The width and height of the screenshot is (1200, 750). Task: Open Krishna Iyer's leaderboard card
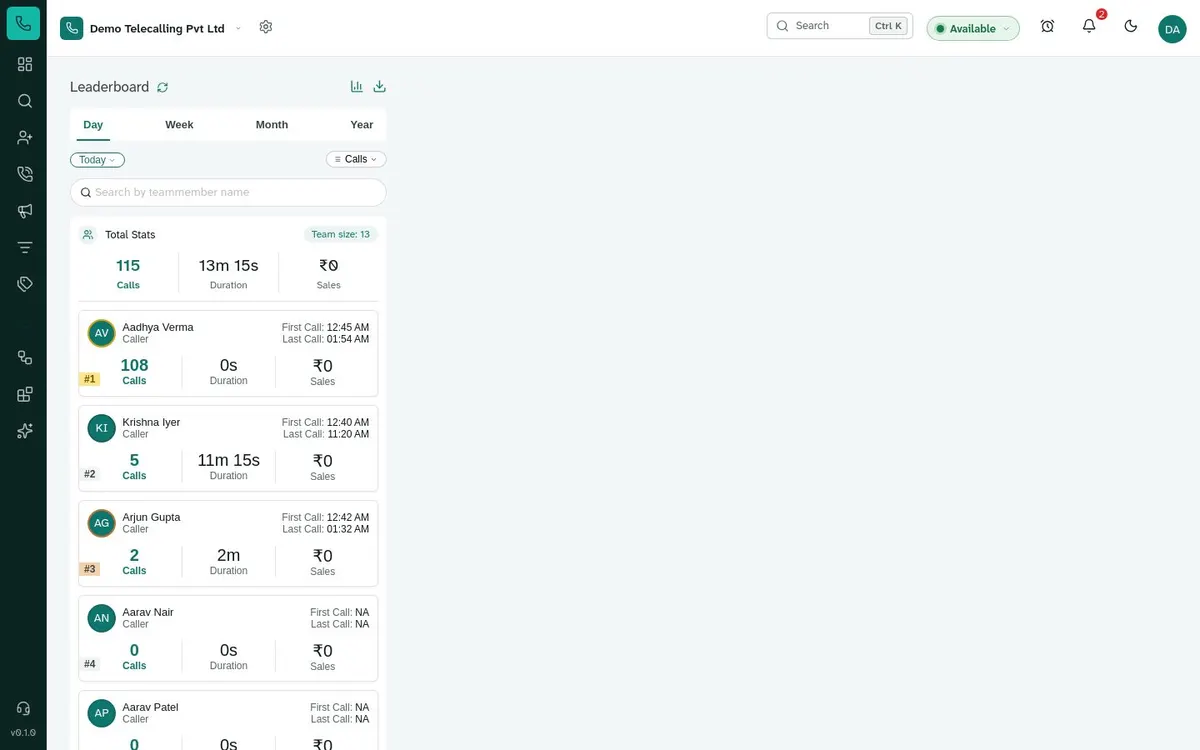228,448
